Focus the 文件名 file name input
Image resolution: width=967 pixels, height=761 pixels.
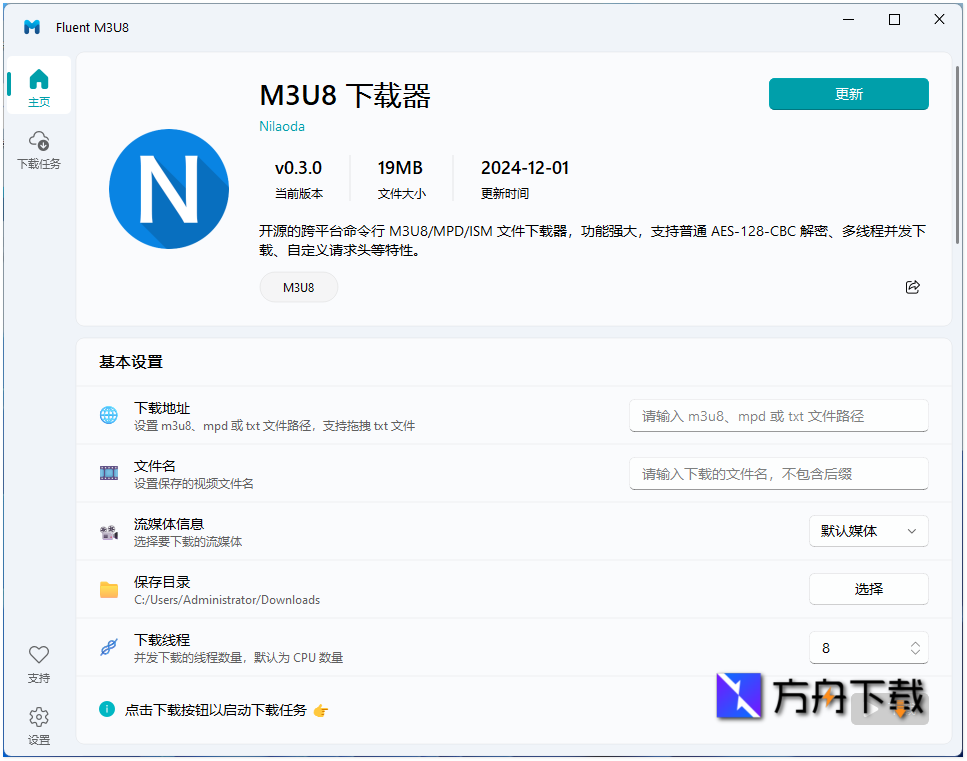point(779,474)
